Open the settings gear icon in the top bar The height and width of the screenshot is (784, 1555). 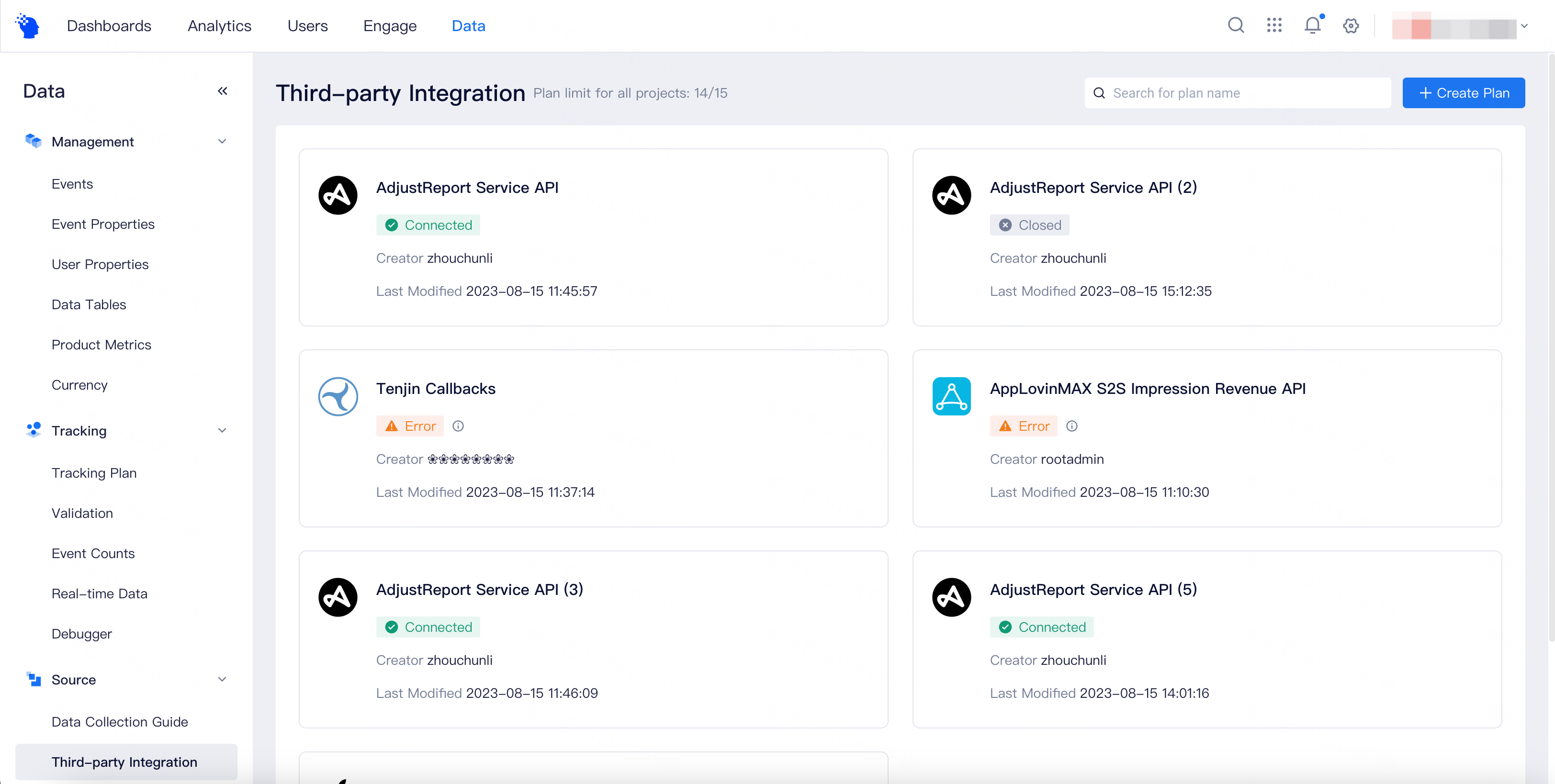(1351, 25)
